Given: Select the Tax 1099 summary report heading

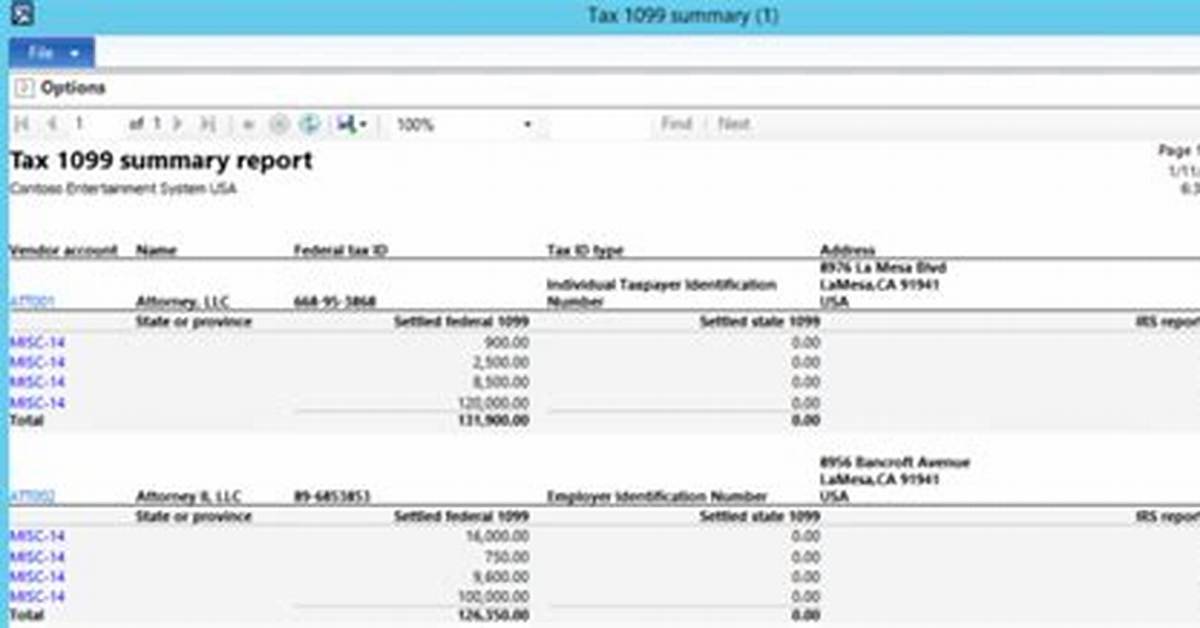Looking at the screenshot, I should click(161, 161).
